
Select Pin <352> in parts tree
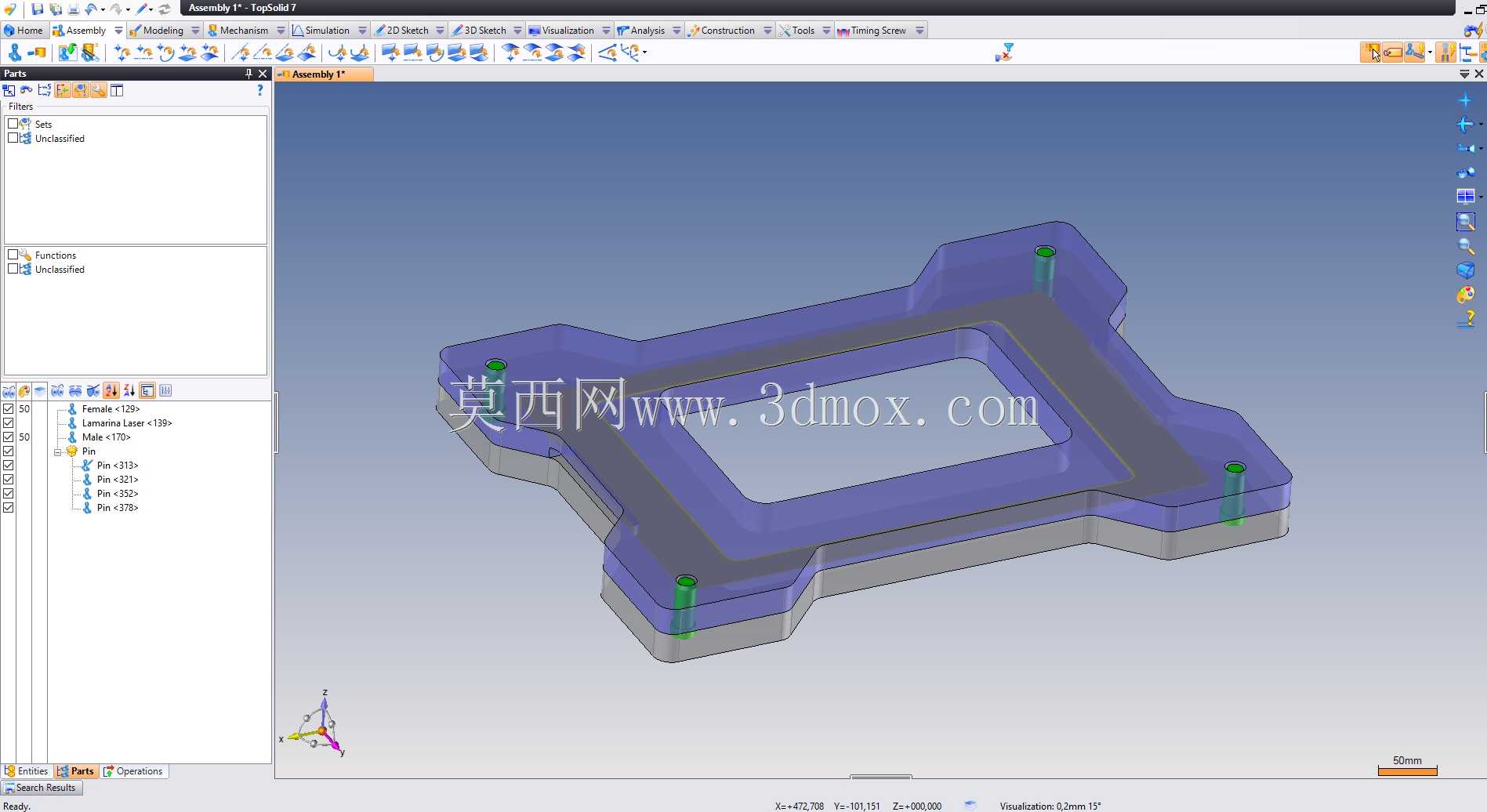click(118, 493)
